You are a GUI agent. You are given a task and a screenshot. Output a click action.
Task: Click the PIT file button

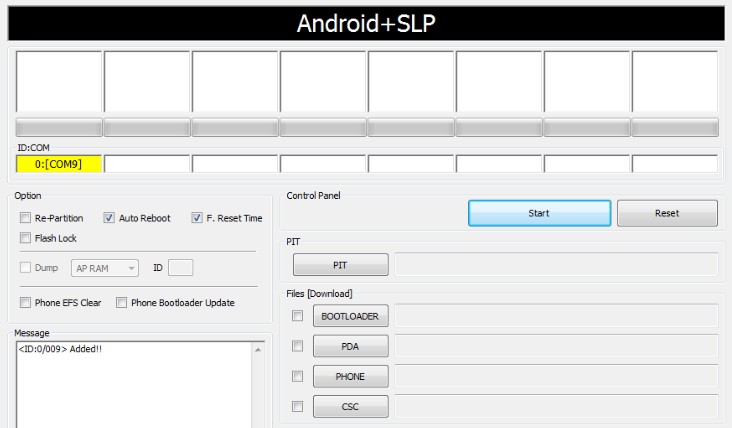click(x=340, y=265)
